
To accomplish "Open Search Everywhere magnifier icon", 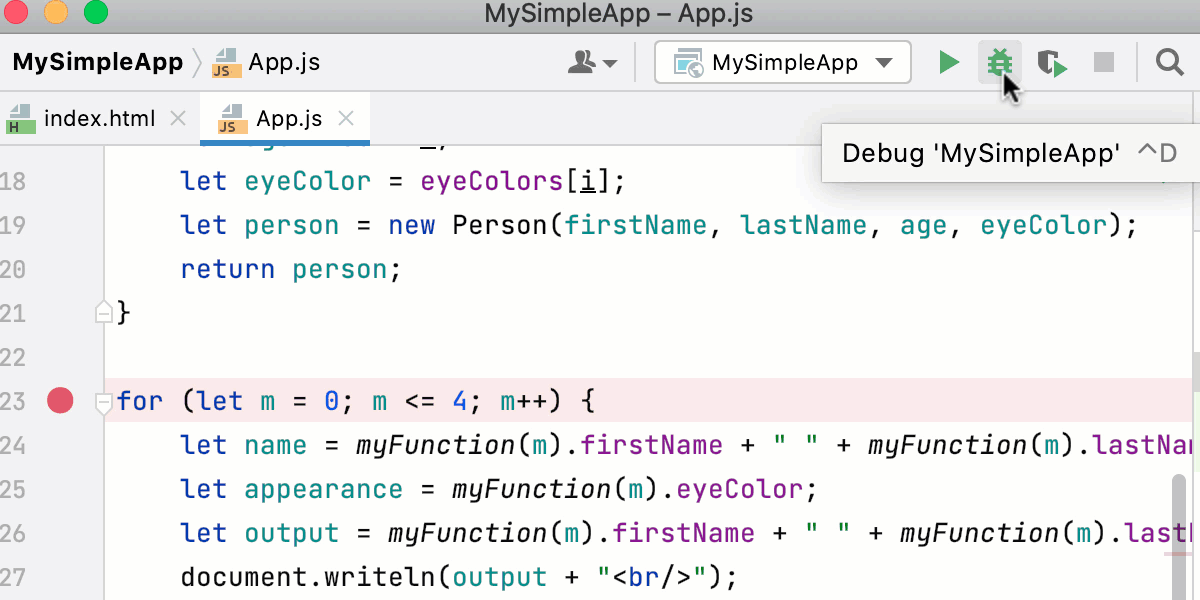I will click(1169, 63).
